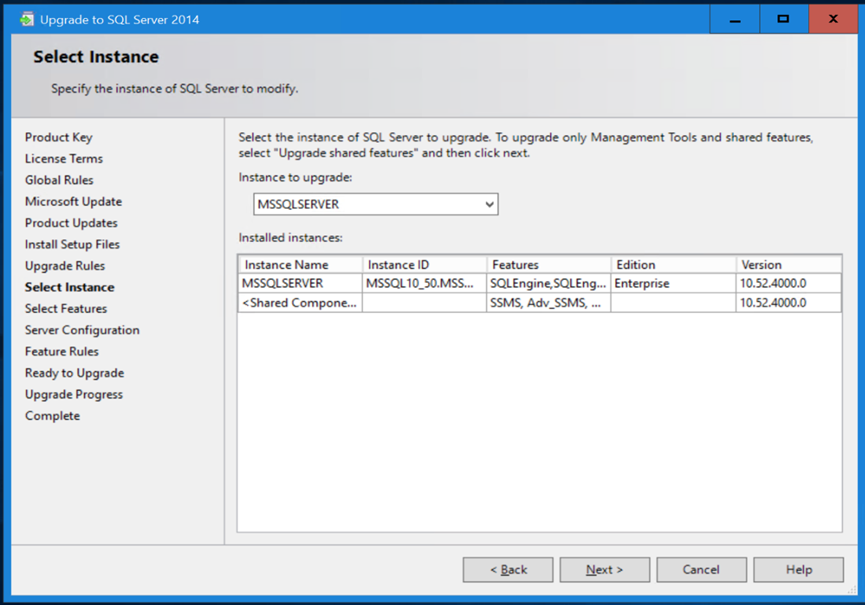Sort by Instance Name column header

click(301, 265)
